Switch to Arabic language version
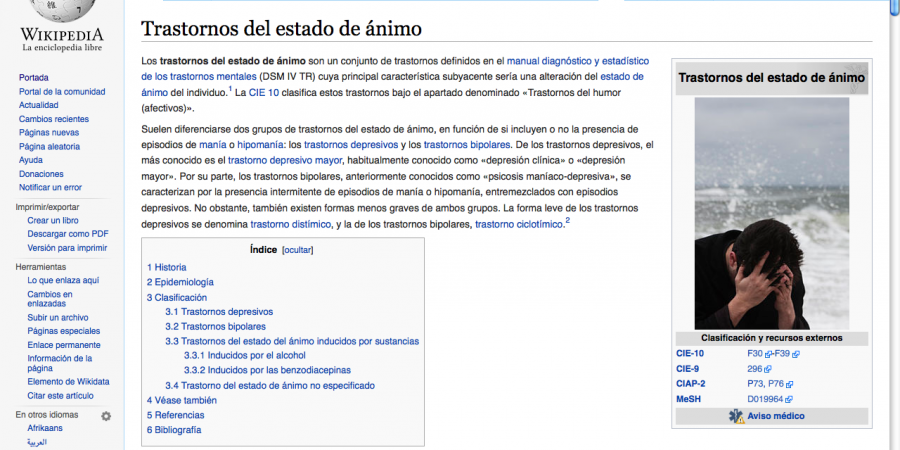This screenshot has width=900, height=450. click(x=37, y=443)
